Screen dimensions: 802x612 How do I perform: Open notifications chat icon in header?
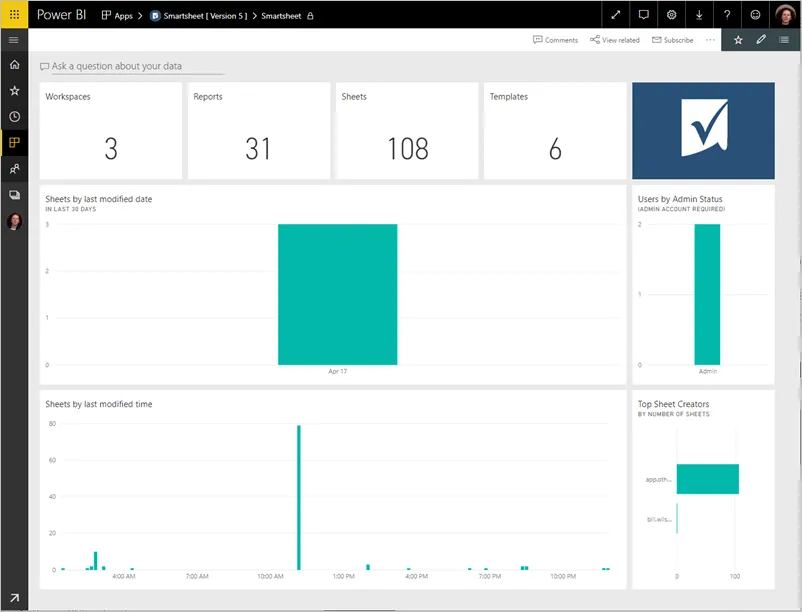pyautogui.click(x=643, y=15)
